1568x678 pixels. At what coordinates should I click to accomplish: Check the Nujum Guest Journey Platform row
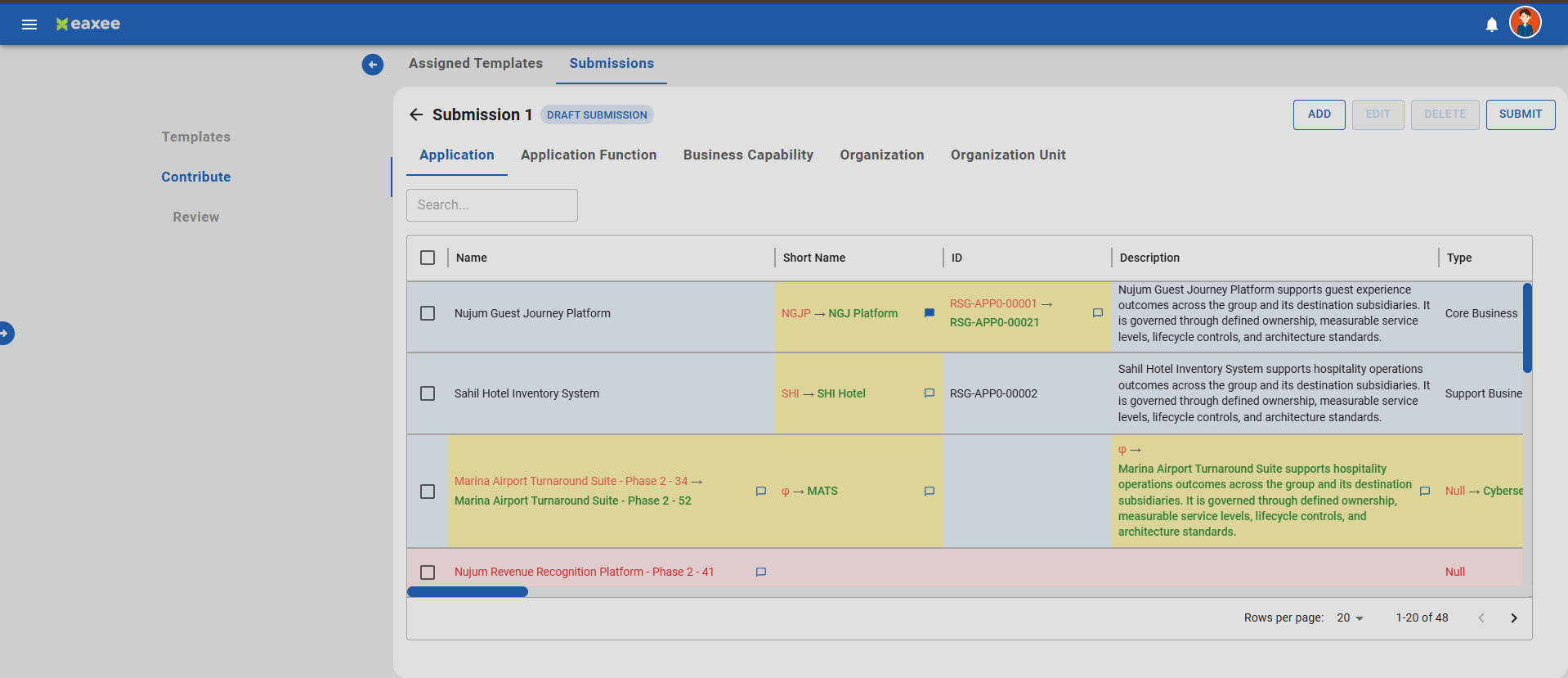pos(428,313)
